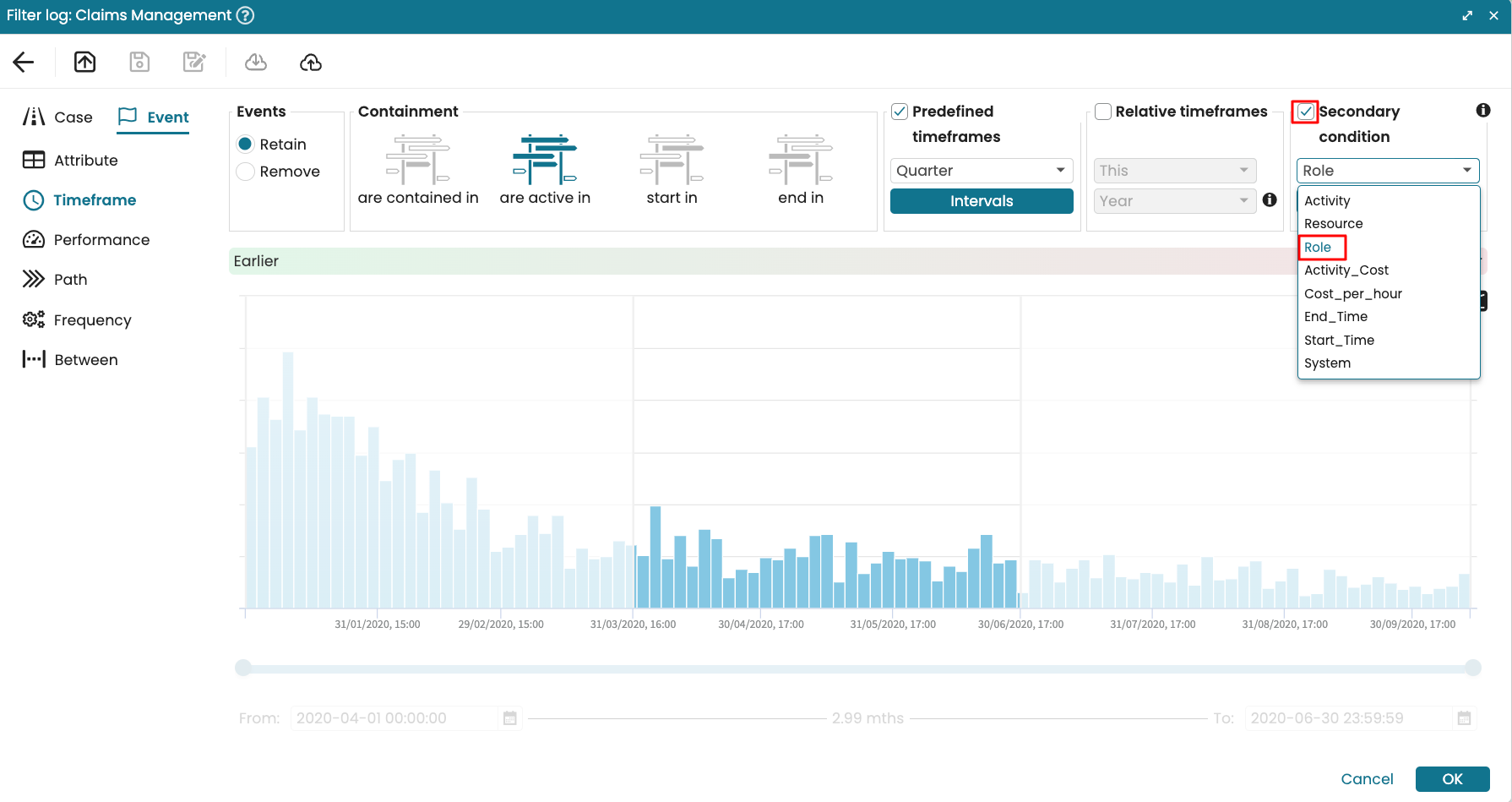Select the Remove events radio button

click(x=246, y=172)
